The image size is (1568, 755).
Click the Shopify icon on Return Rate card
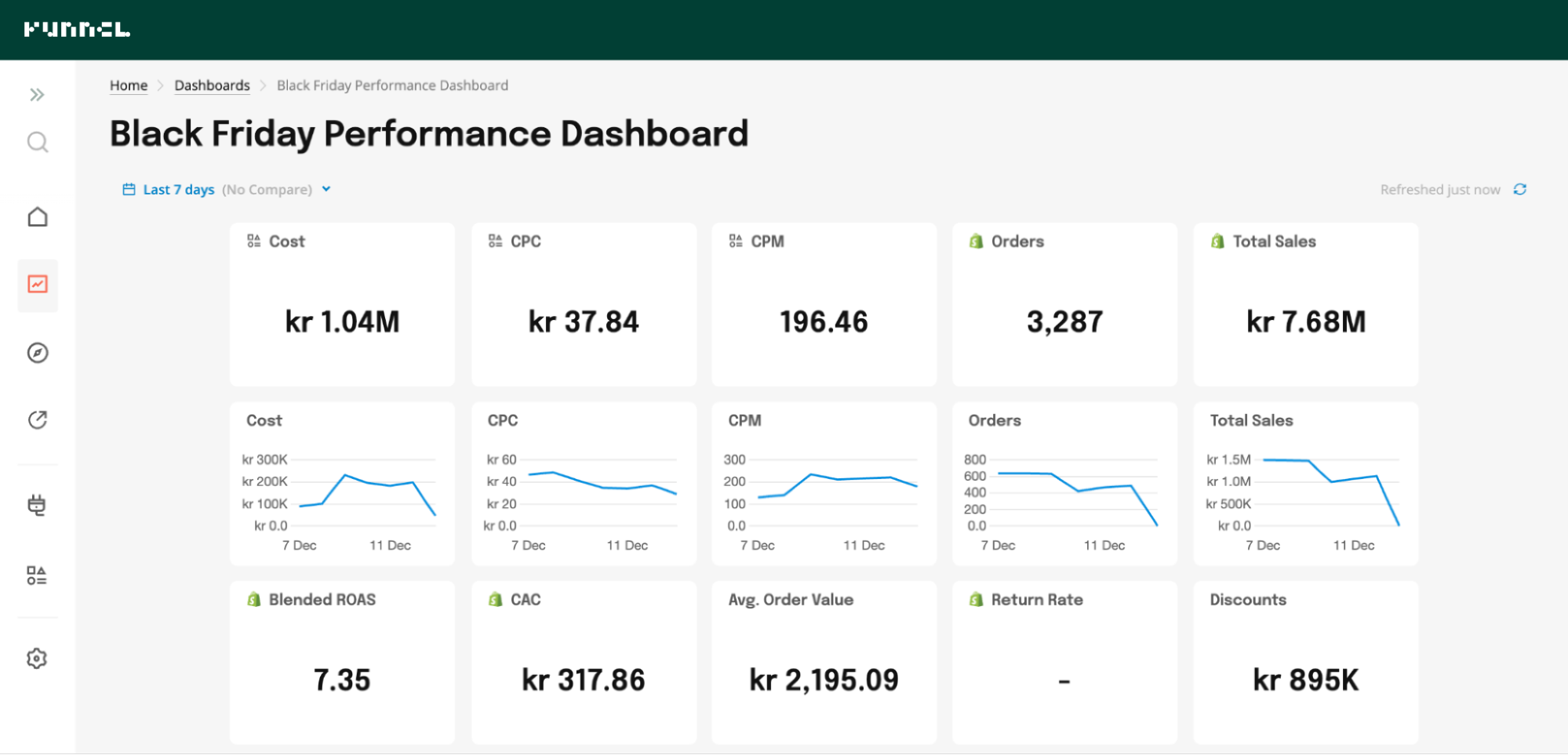(976, 599)
